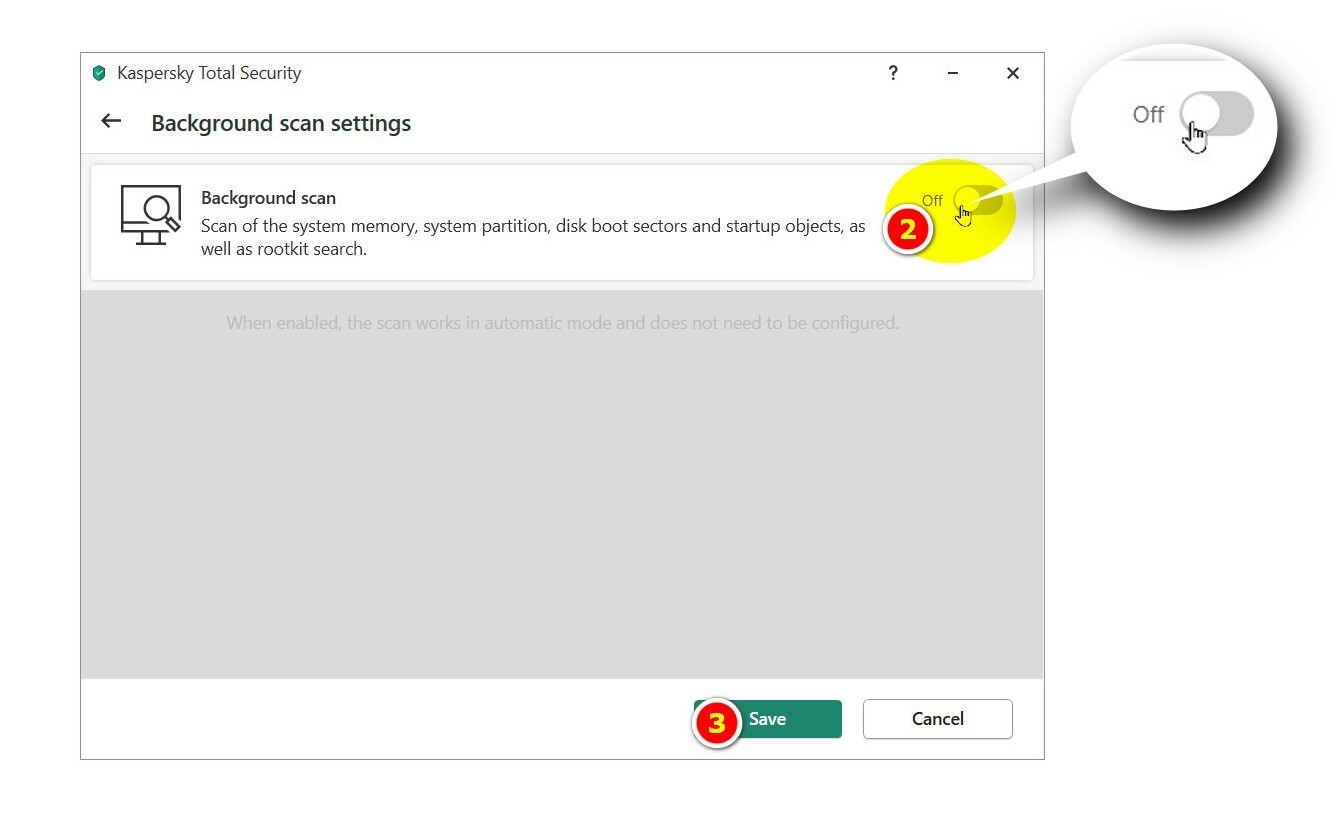
Task: Toggle the Background scan switch in settings window
Action: pos(977,200)
